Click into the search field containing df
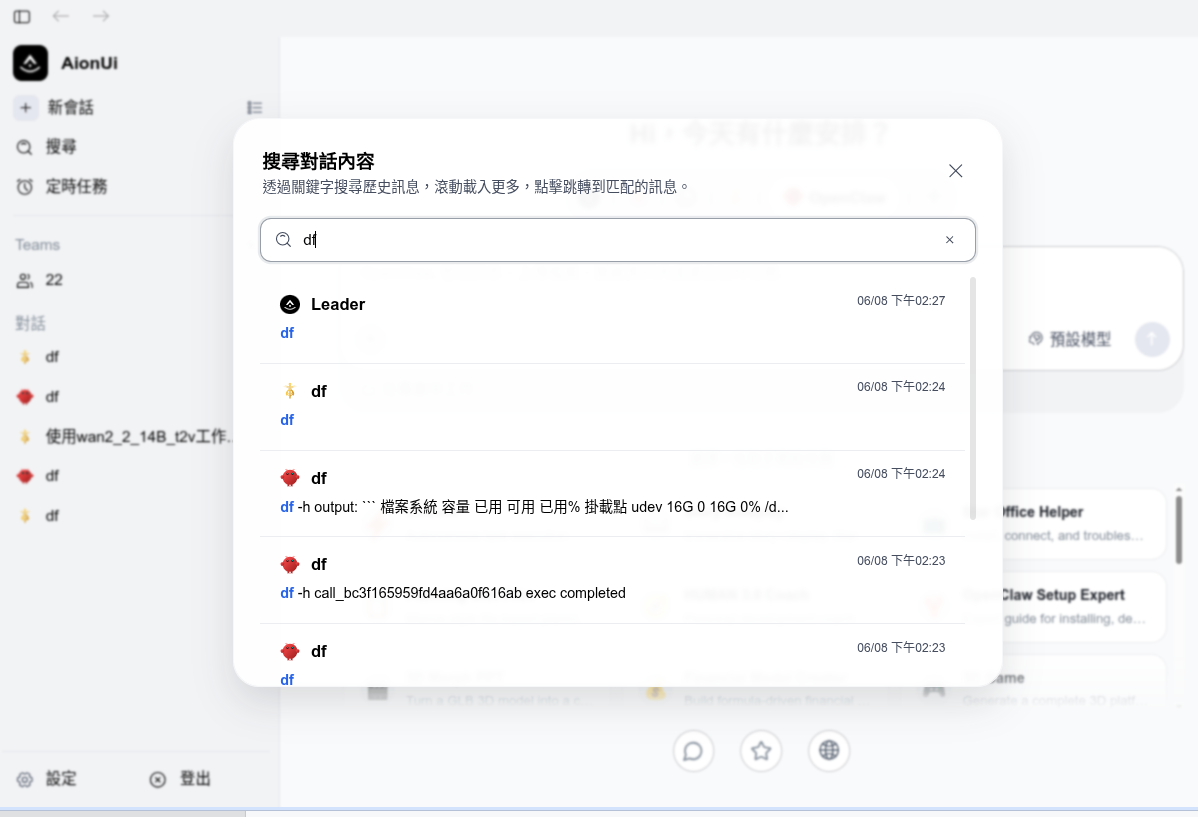 617,240
